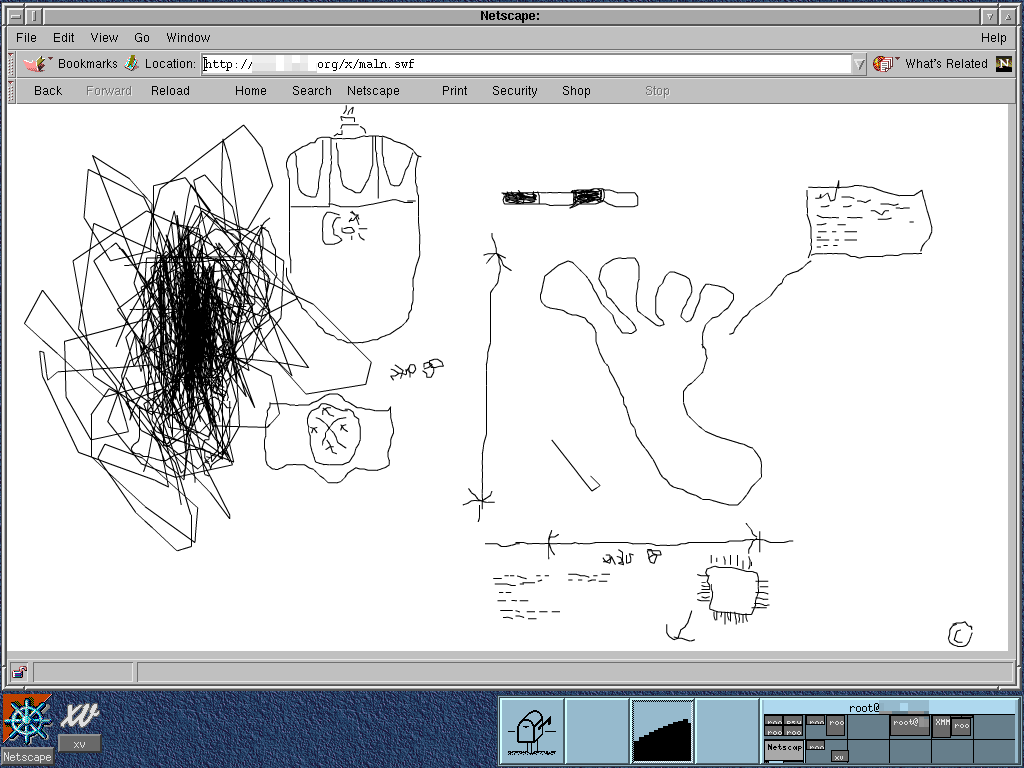
Task: Open the File menu
Action: 26,37
